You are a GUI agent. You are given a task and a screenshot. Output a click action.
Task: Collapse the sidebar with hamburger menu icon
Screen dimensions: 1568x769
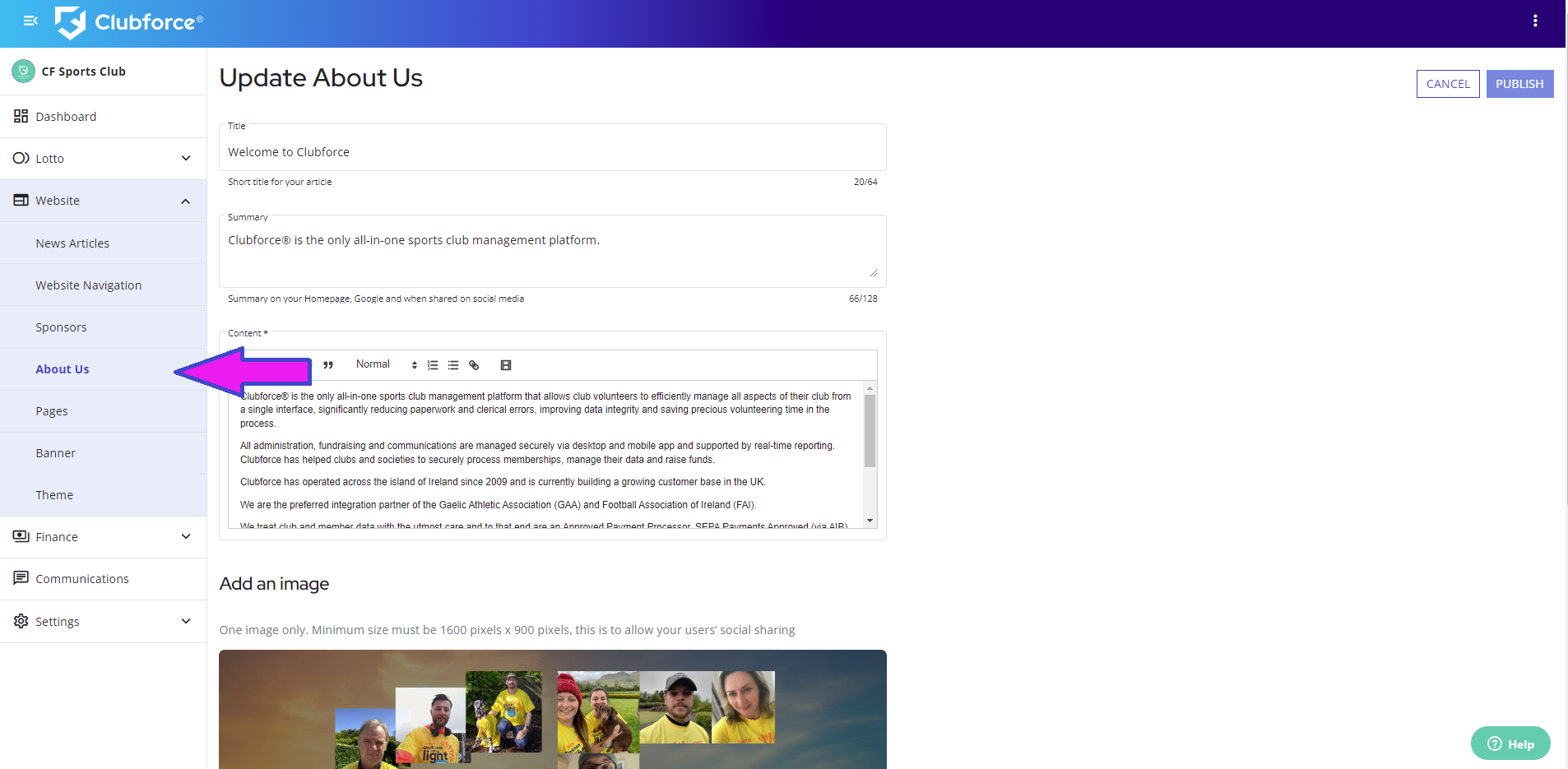[x=30, y=21]
